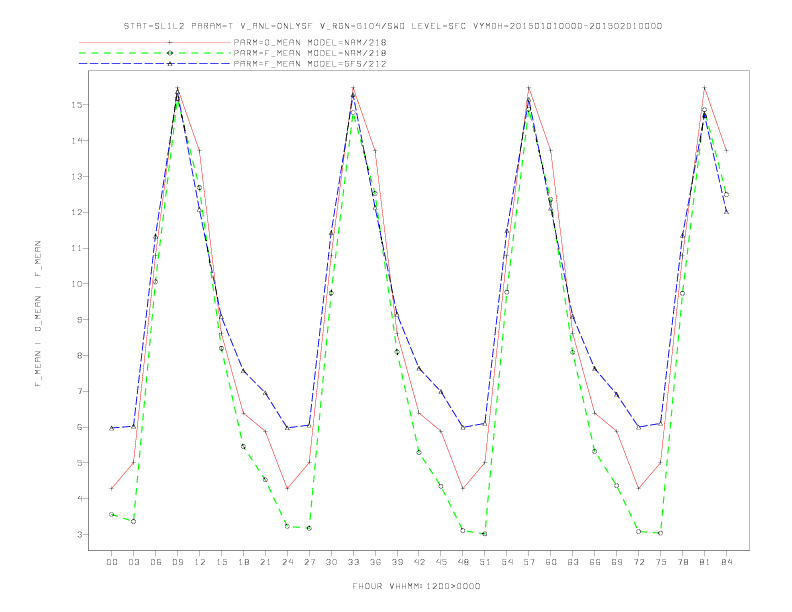Click x-axis tick label 00
The width and height of the screenshot is (792, 612).
(112, 562)
